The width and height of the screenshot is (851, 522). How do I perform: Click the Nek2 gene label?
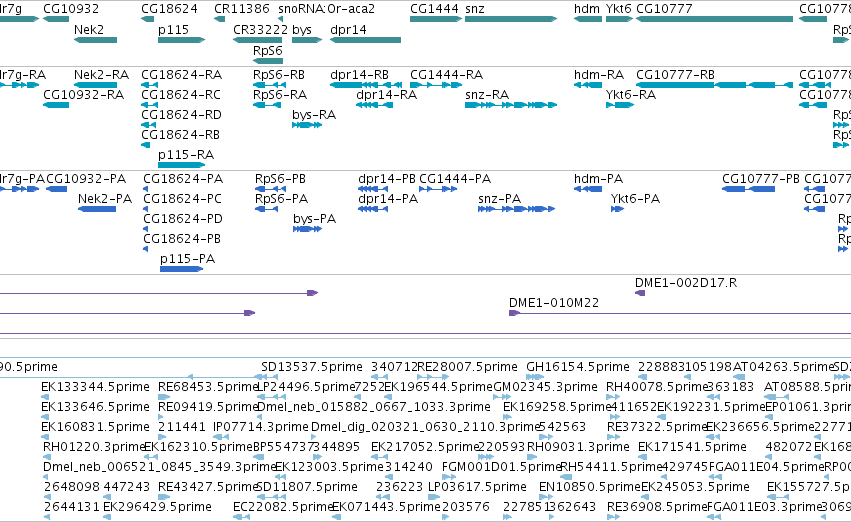[88, 29]
